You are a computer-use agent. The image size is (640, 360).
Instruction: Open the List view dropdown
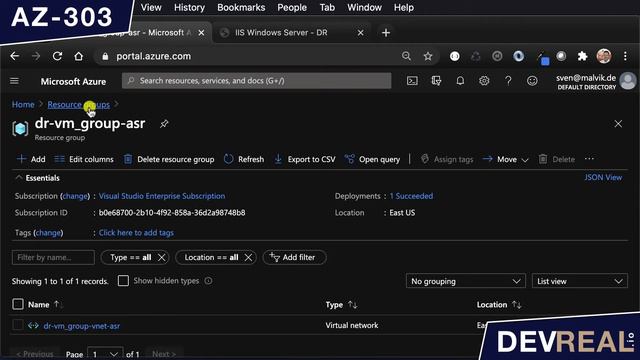click(x=580, y=281)
